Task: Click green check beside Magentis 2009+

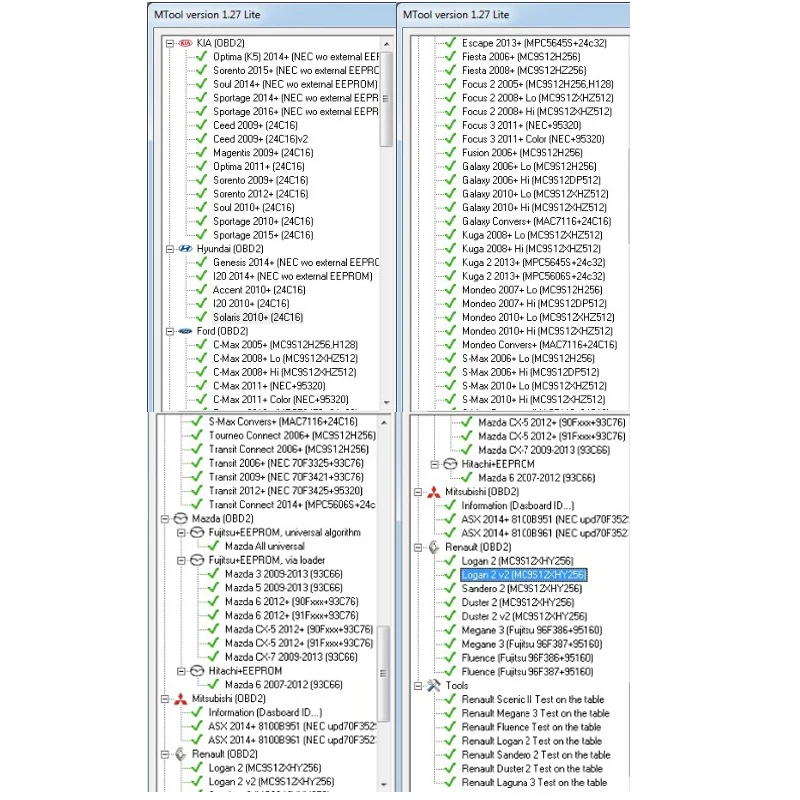Action: (x=202, y=152)
